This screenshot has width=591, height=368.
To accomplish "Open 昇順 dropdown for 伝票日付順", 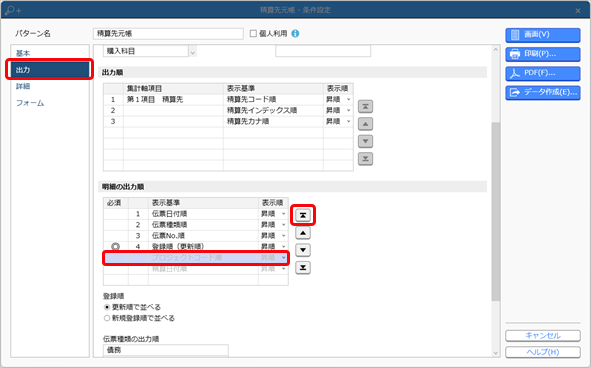I will coord(283,214).
